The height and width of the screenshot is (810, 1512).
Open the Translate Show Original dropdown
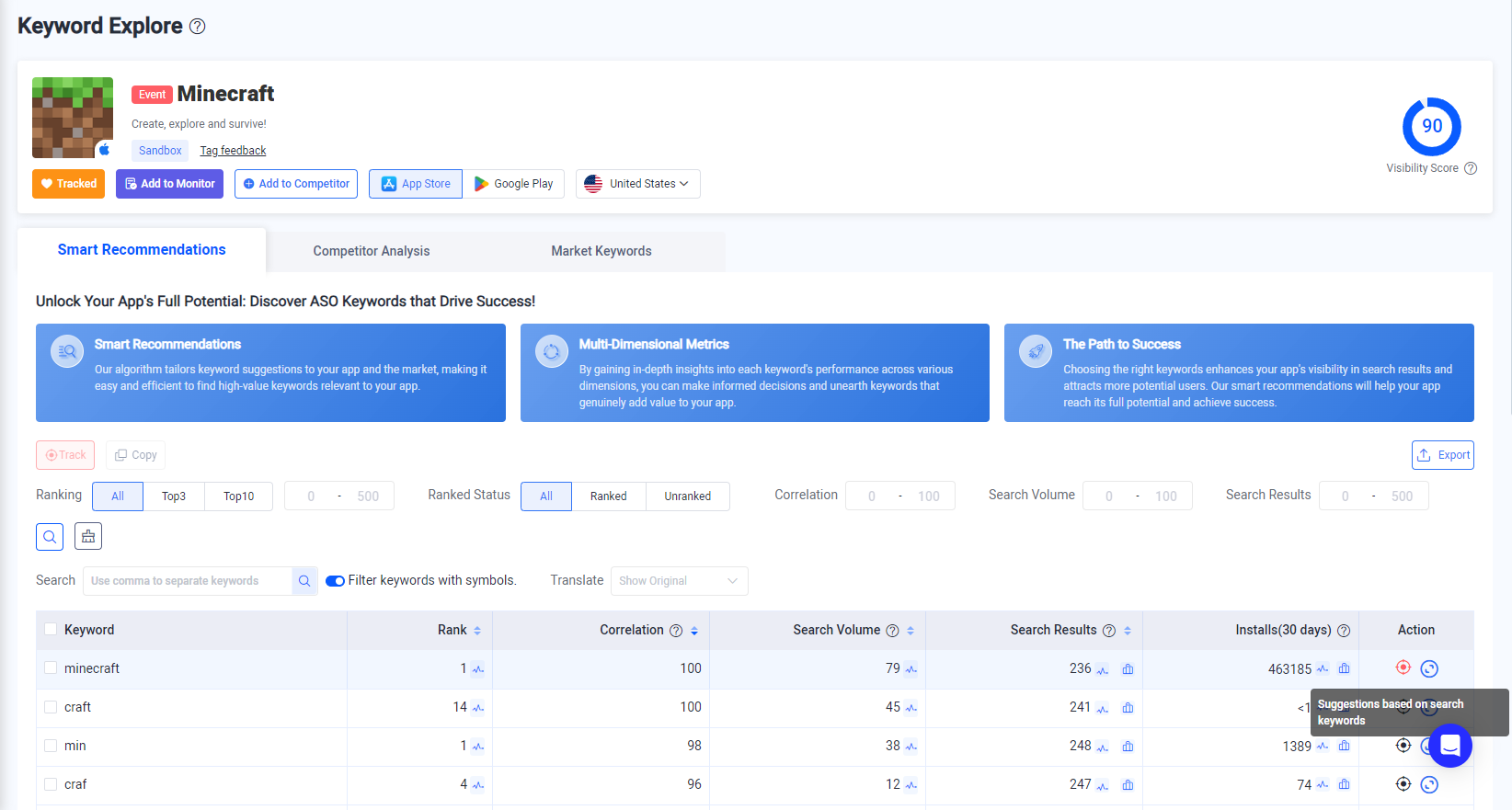click(680, 581)
